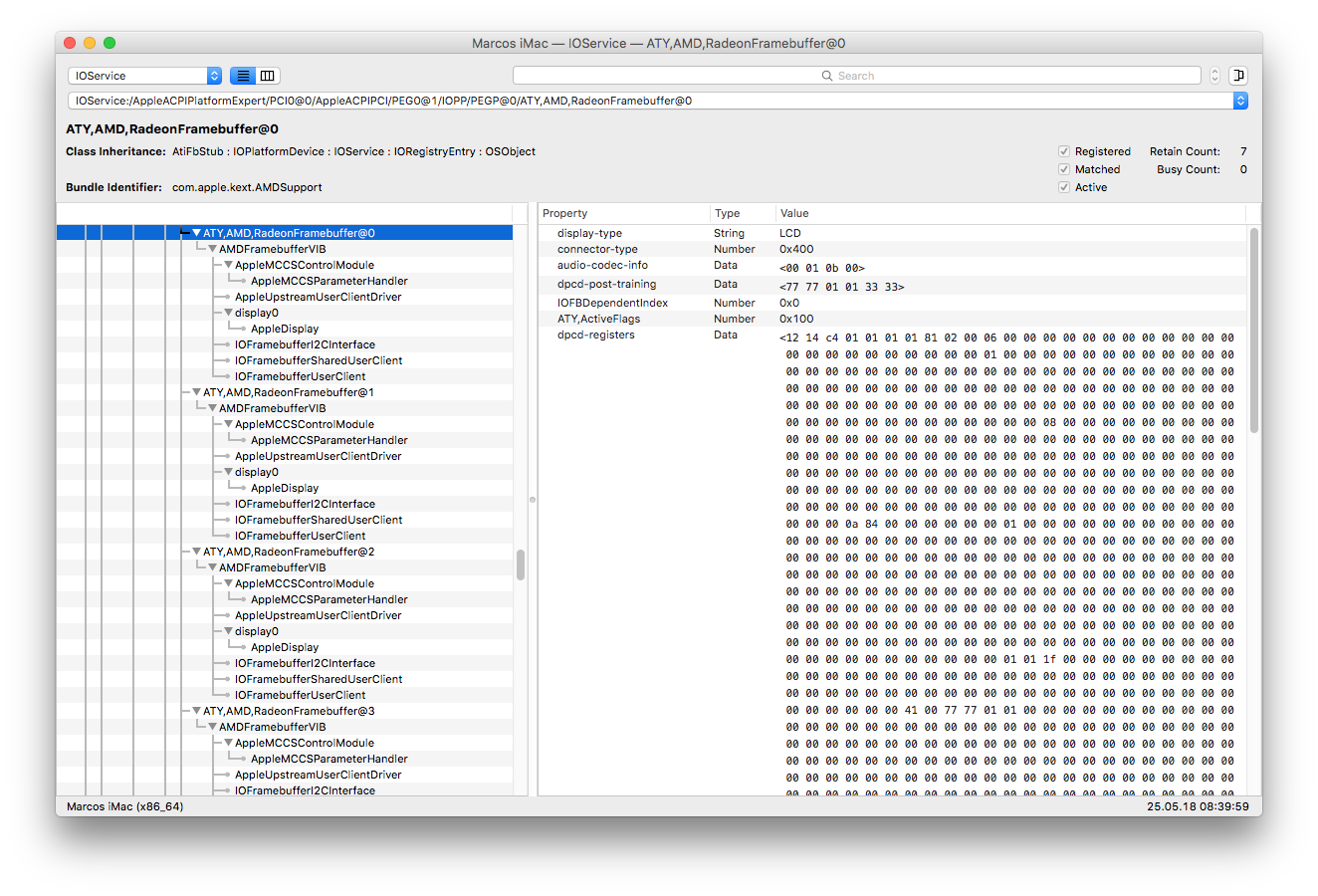This screenshot has height=896, width=1318.
Task: Select AppleDisplay under RadeonFramebuffer@0
Action: click(285, 329)
